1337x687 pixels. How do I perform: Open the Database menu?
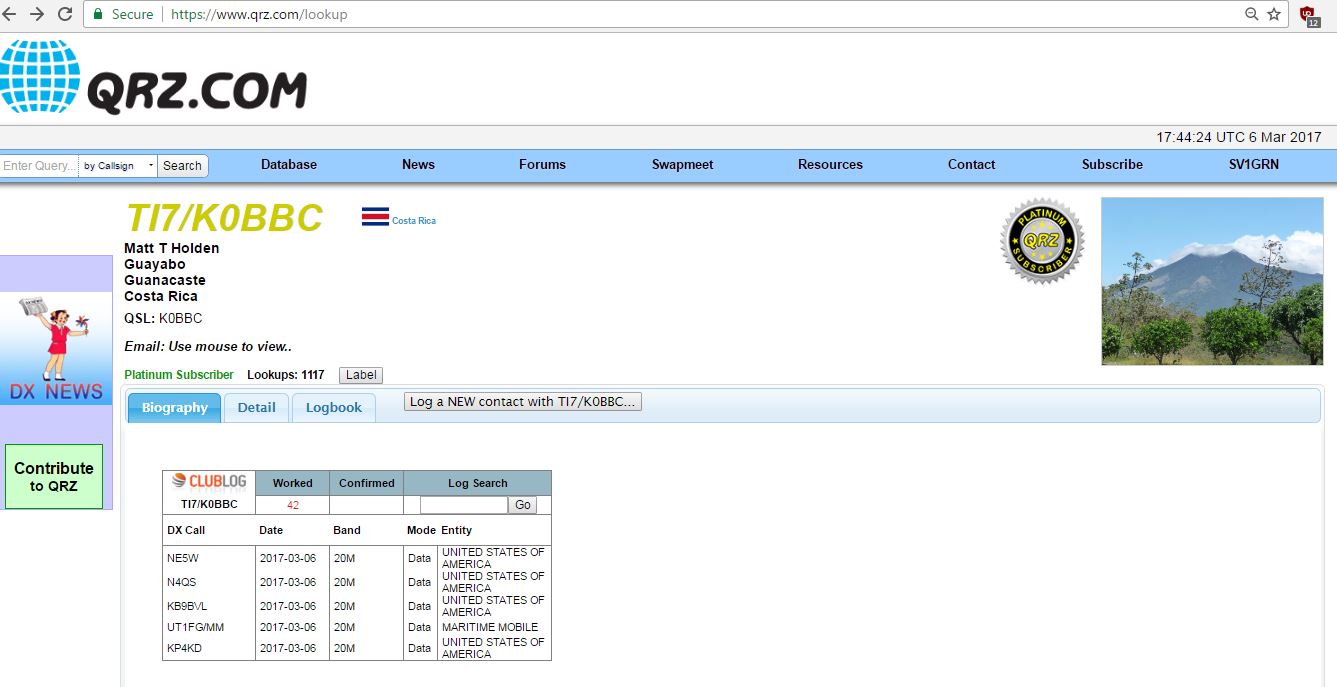(x=289, y=165)
